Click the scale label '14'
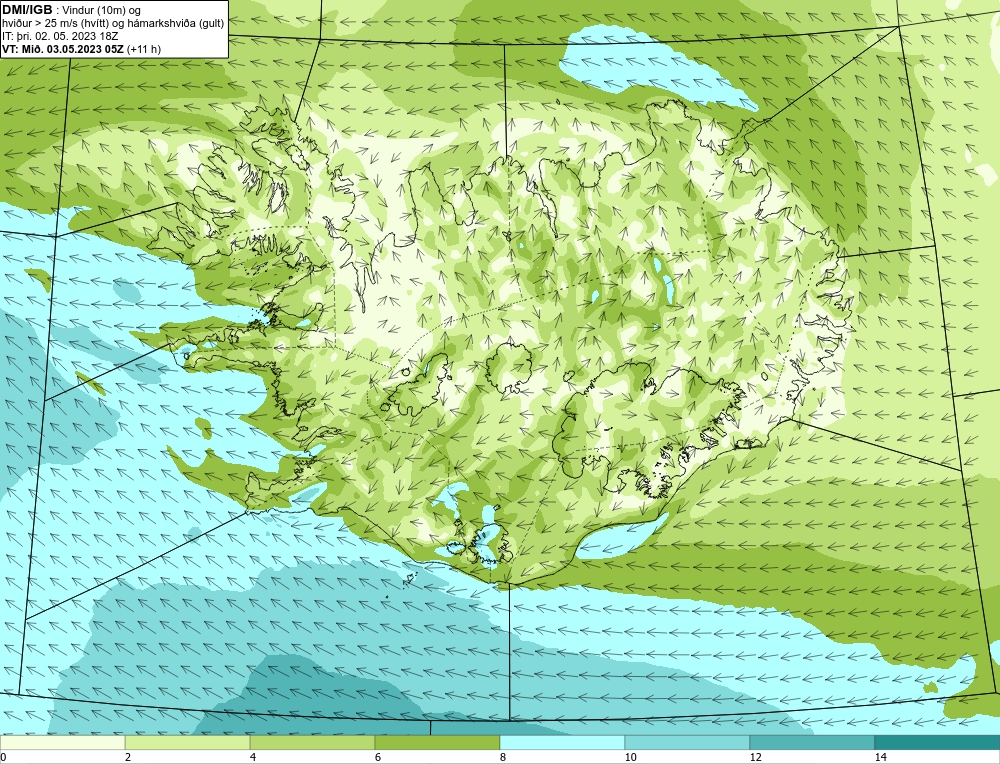This screenshot has width=1000, height=764. [881, 757]
